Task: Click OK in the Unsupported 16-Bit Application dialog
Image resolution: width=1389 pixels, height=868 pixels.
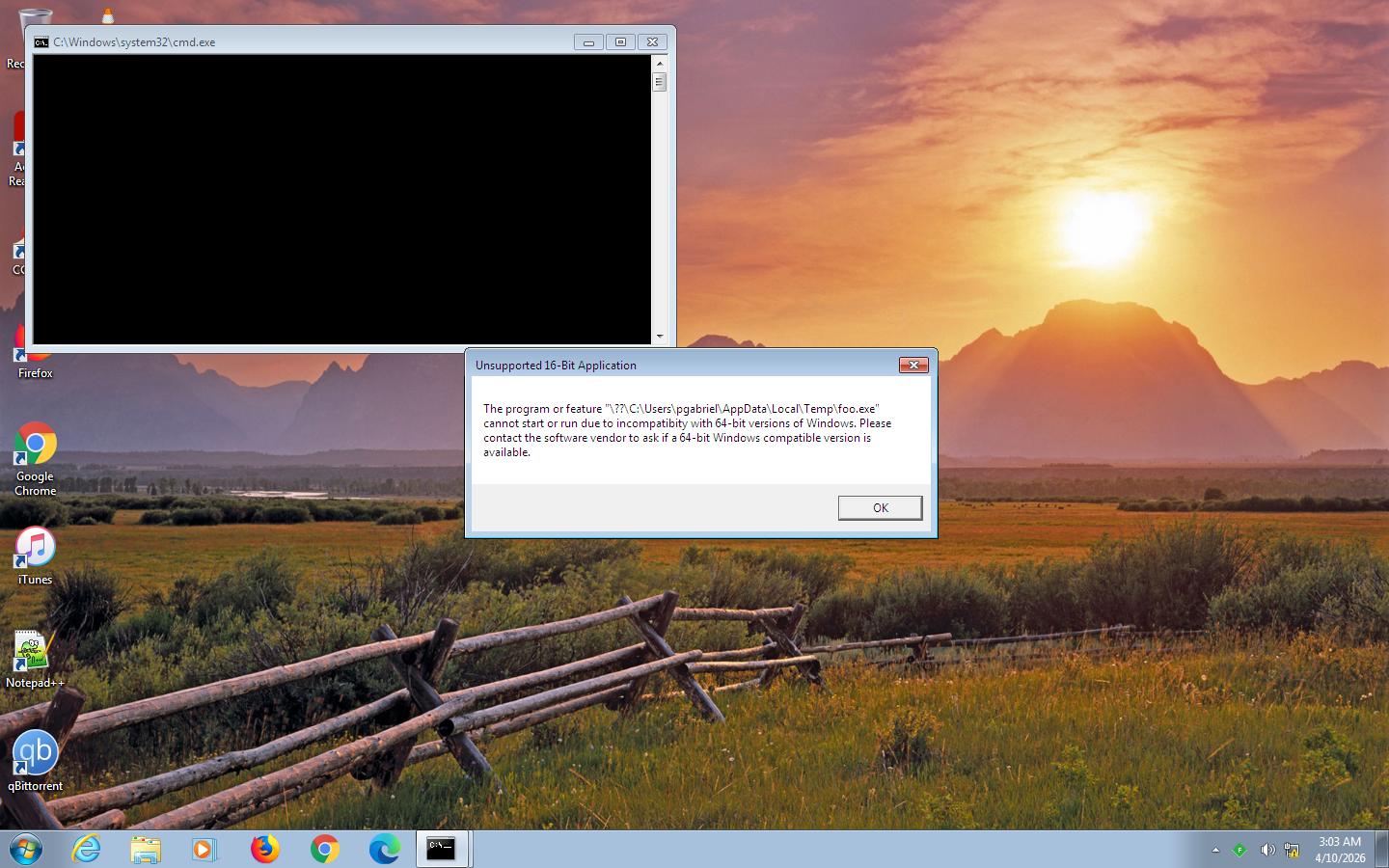Action: pos(880,508)
